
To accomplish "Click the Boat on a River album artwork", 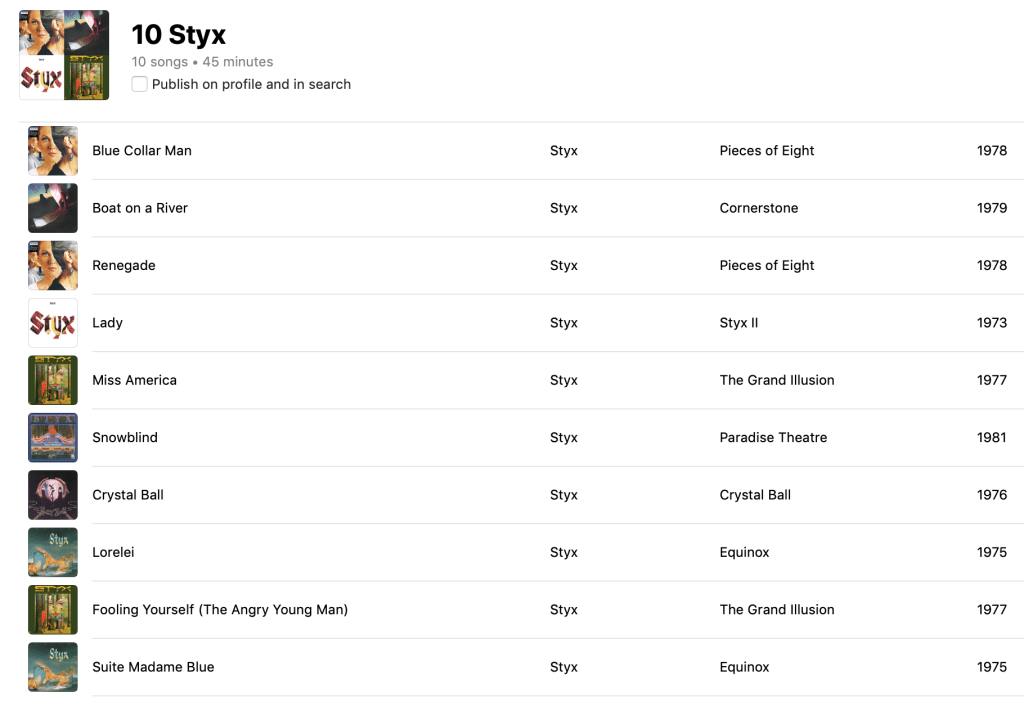I will [x=53, y=208].
